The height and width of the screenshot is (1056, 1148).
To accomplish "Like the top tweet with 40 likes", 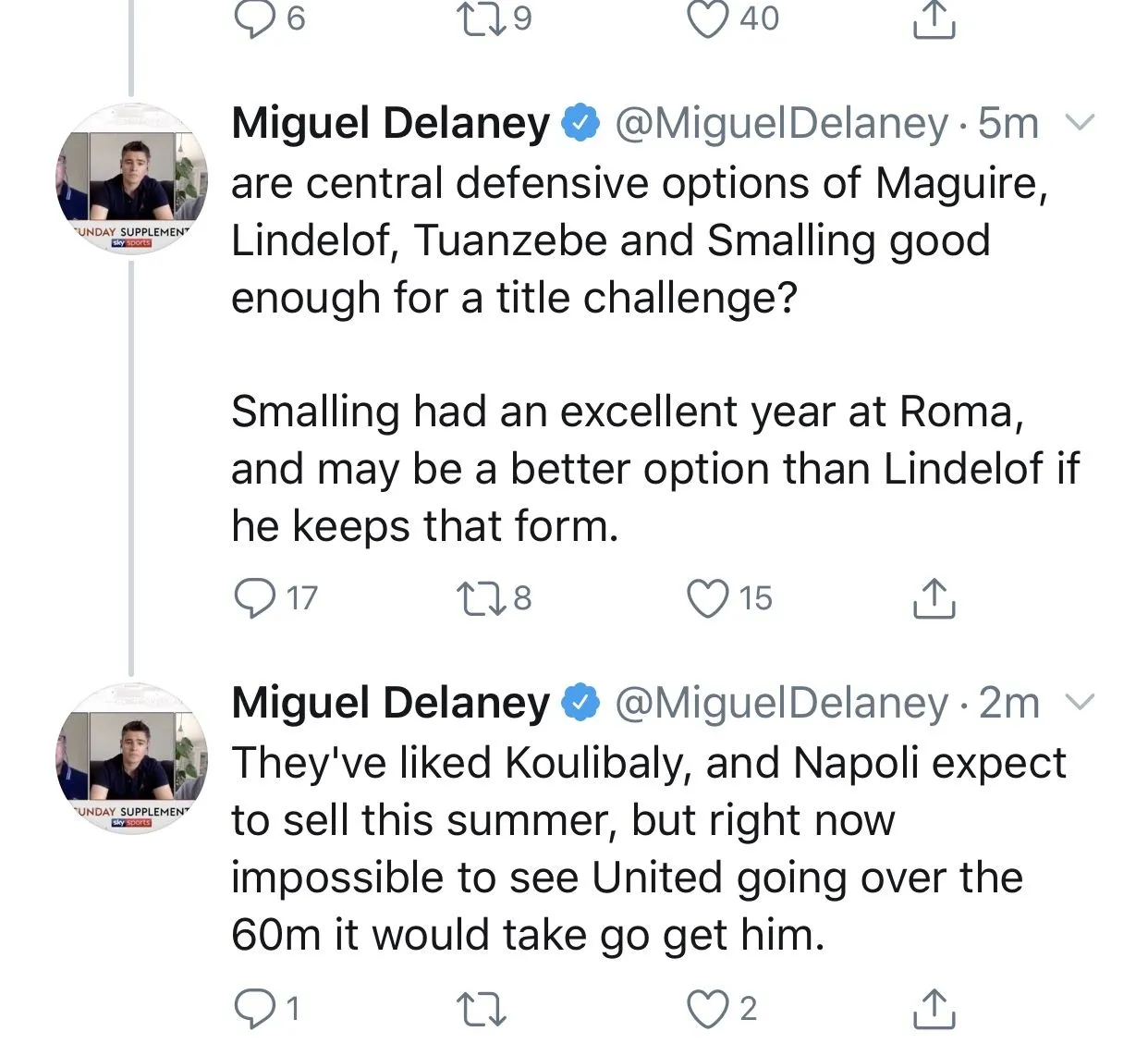I will 708,18.
